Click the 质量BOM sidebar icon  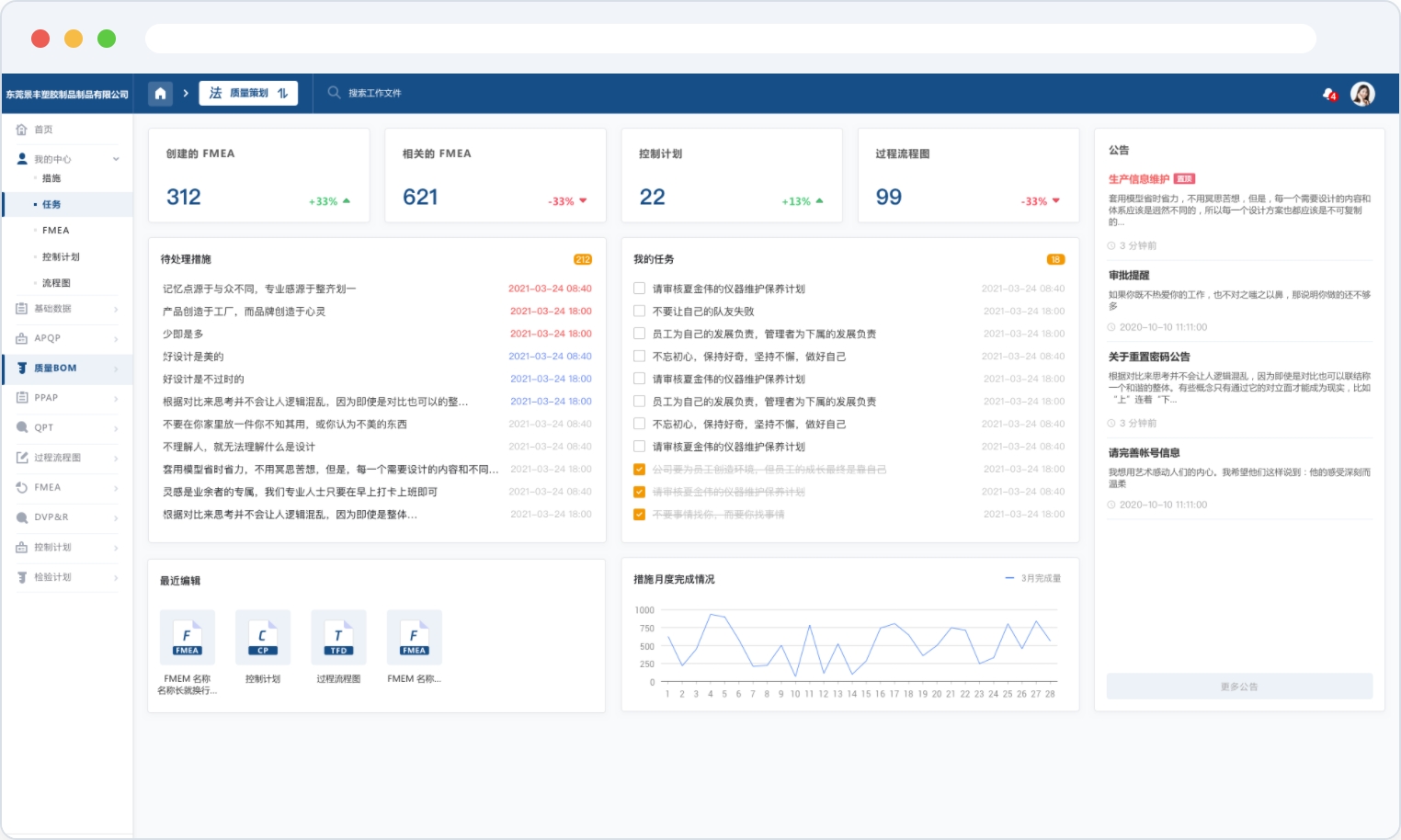(21, 368)
